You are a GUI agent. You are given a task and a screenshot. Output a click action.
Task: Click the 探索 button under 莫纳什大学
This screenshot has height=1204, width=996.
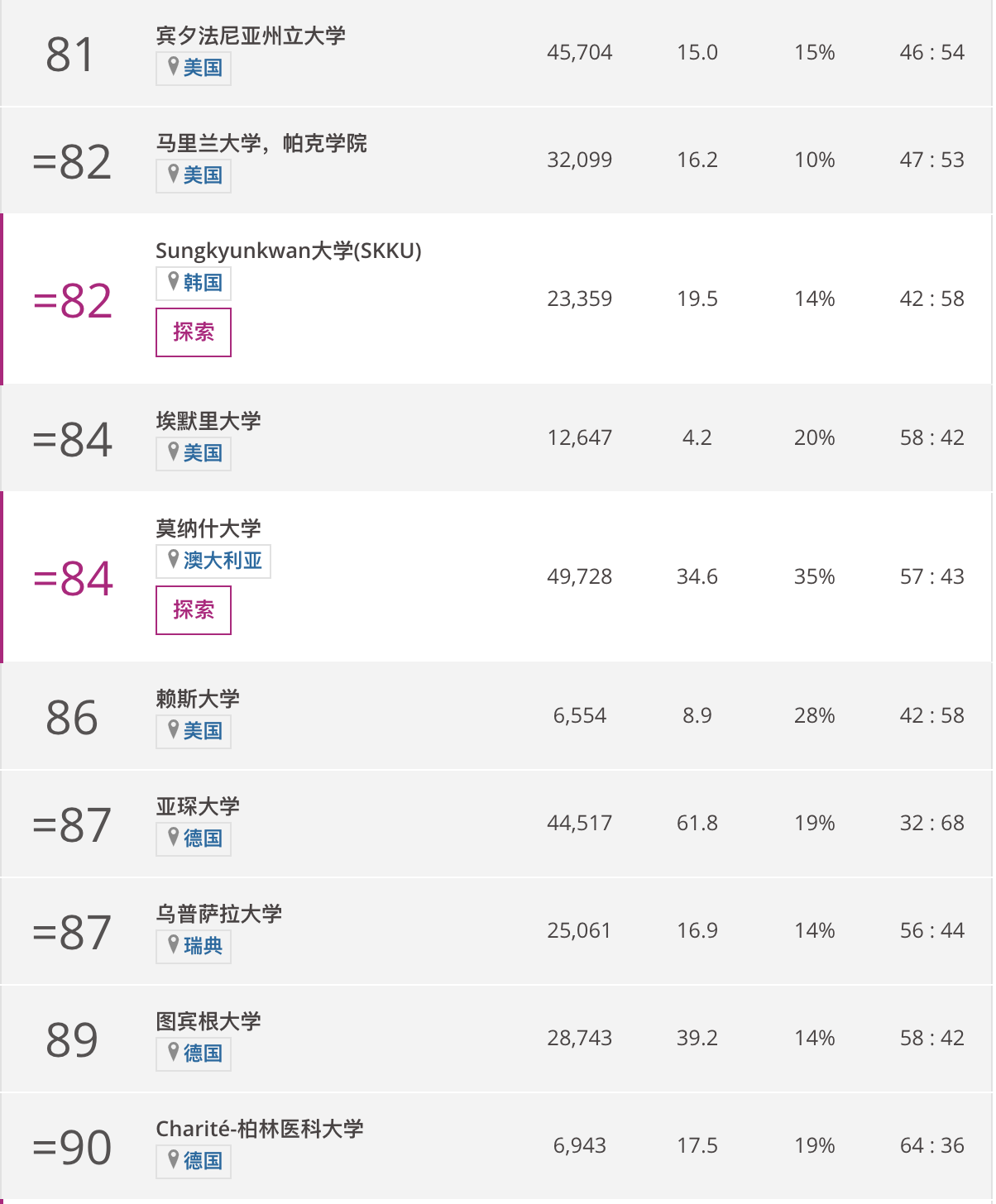point(194,610)
